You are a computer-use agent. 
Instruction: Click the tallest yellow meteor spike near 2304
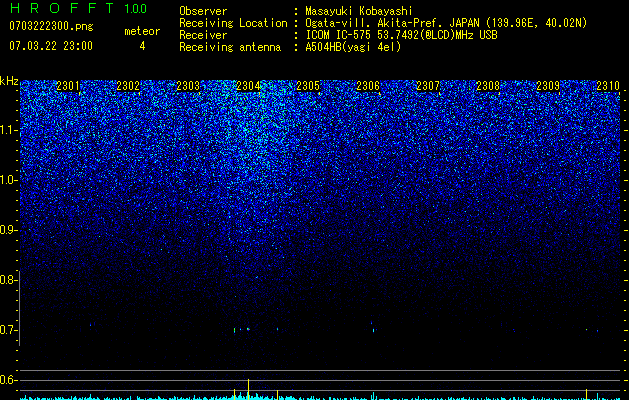[x=248, y=389]
